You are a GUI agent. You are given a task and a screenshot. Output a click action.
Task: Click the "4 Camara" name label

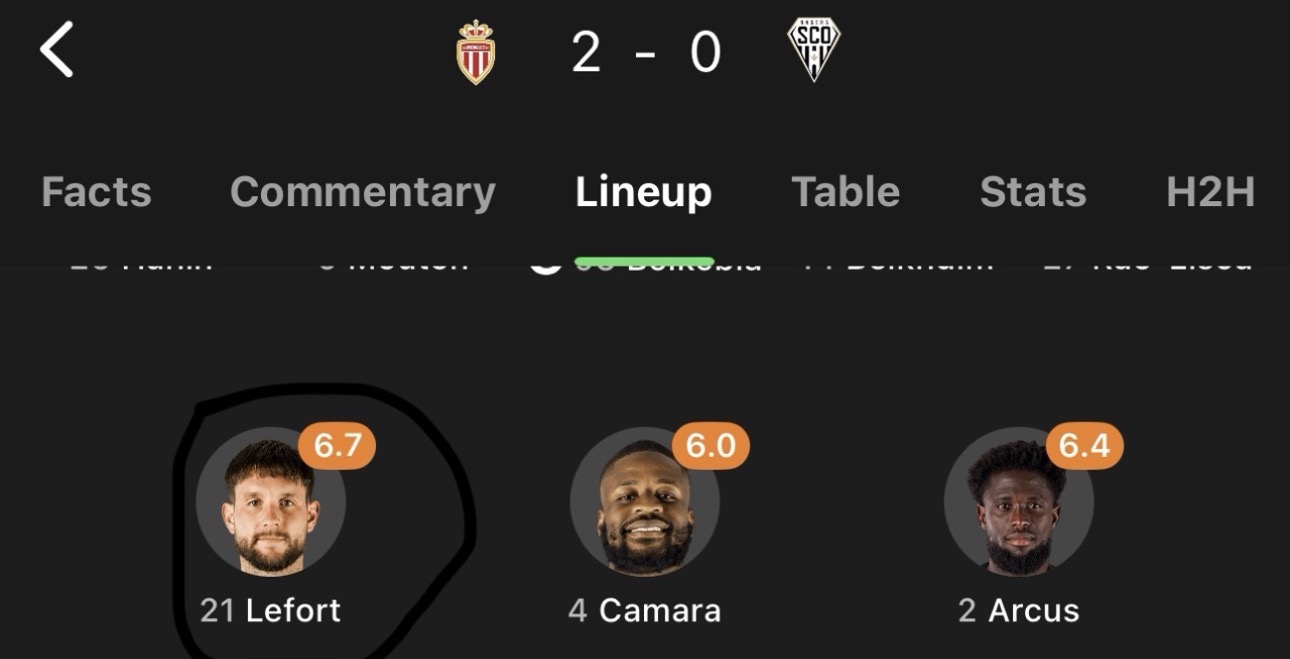(644, 610)
